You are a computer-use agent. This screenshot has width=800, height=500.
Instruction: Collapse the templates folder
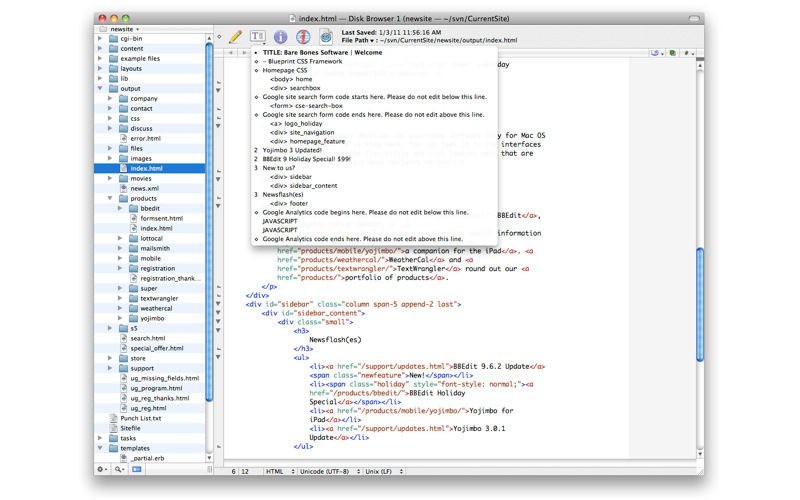tap(100, 448)
